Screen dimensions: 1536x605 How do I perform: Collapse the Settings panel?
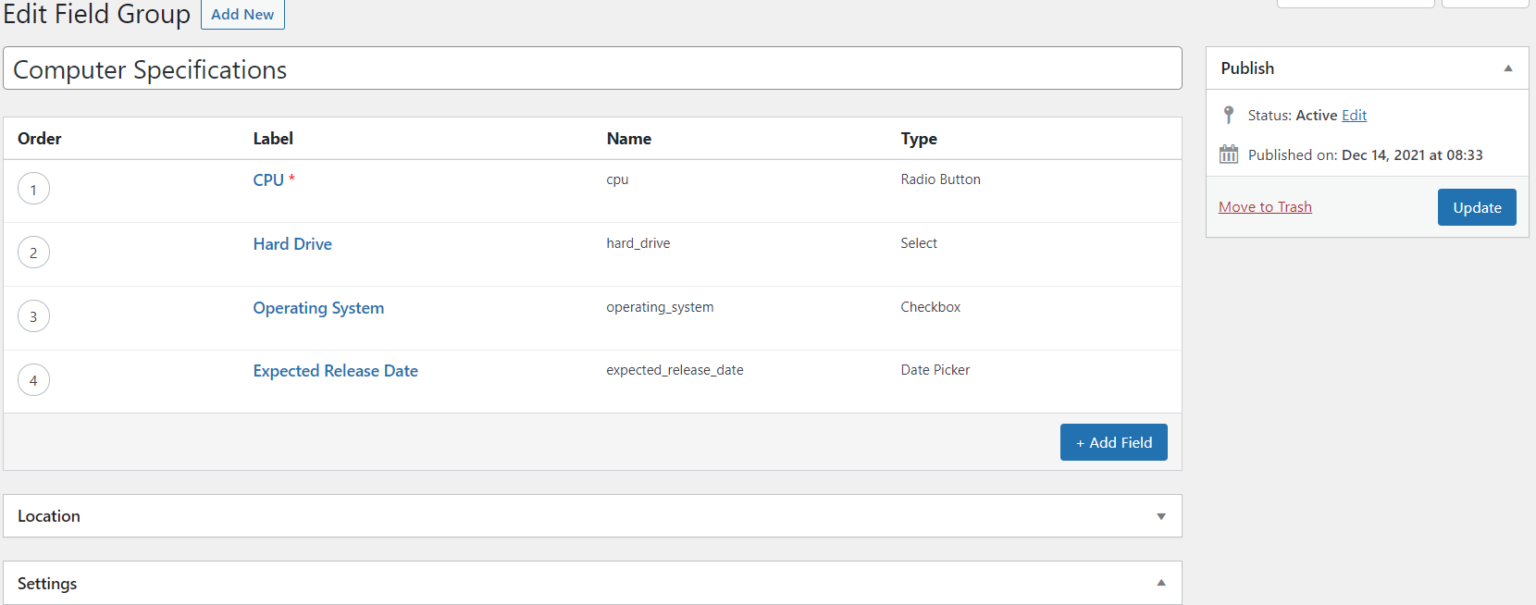click(x=1161, y=583)
